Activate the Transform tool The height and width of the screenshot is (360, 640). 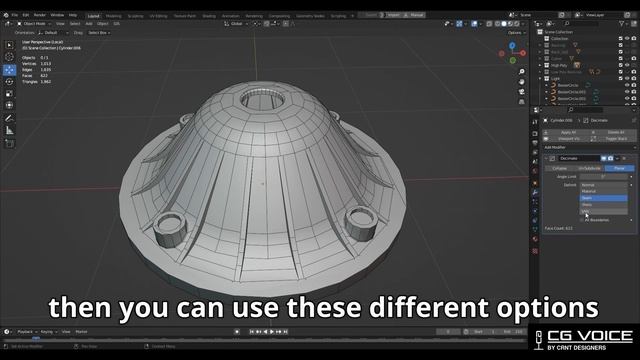click(9, 105)
